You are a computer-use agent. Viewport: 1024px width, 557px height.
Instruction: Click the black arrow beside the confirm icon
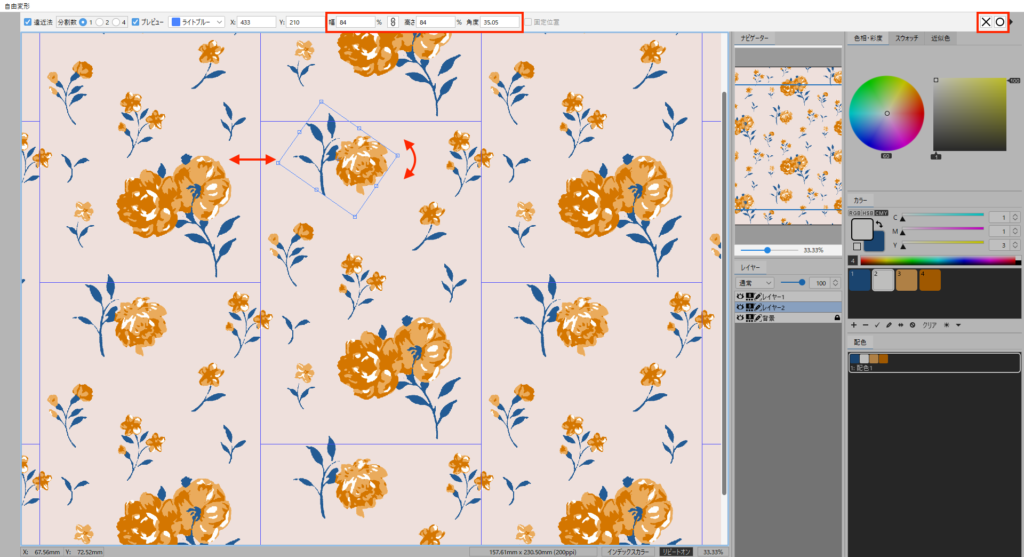tap(1012, 22)
